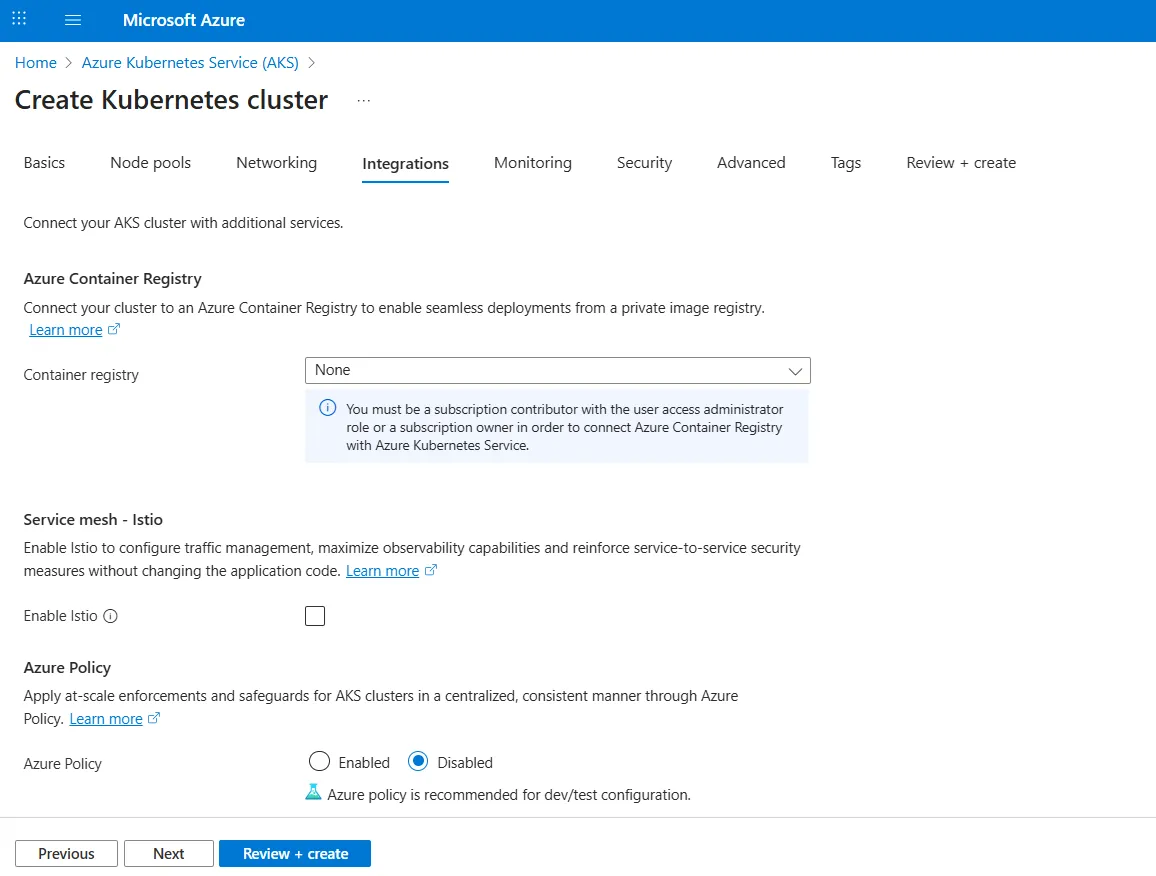Click the info icon in the registry notice
Viewport: 1156px width, 876px height.
pos(327,408)
